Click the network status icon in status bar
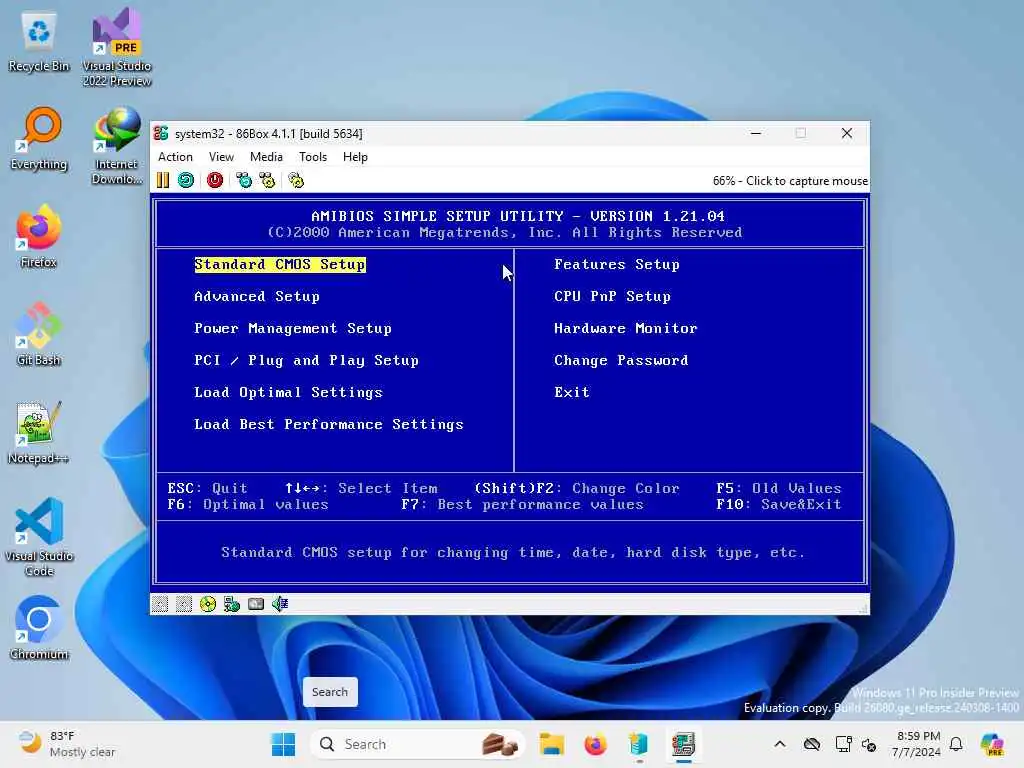The image size is (1024, 768). click(x=232, y=604)
